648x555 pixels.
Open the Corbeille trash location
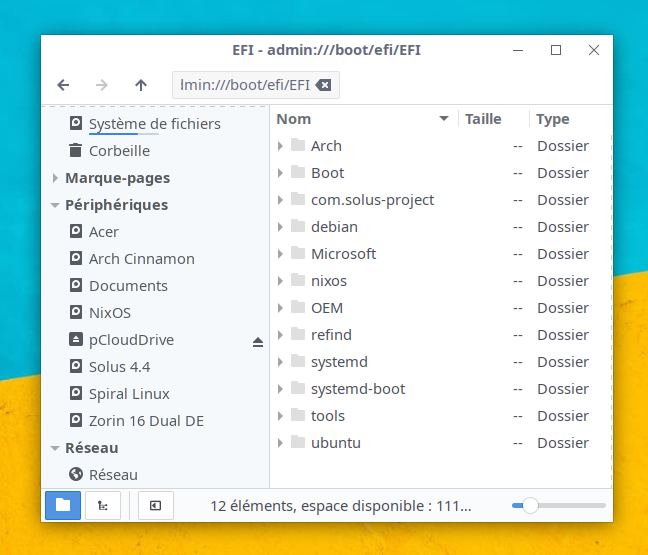pyautogui.click(x=119, y=151)
